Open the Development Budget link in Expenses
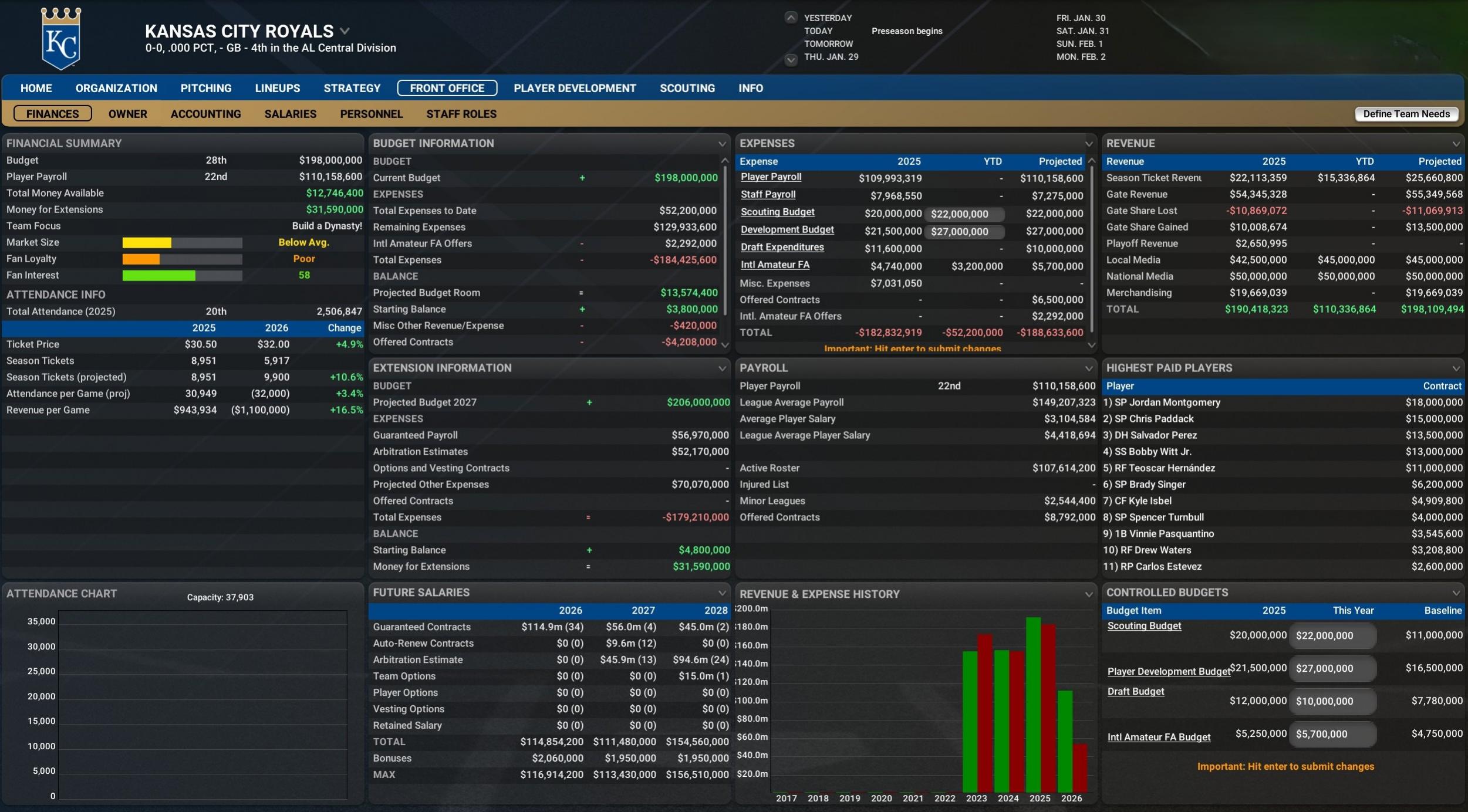The height and width of the screenshot is (812, 1468). pyautogui.click(x=787, y=230)
